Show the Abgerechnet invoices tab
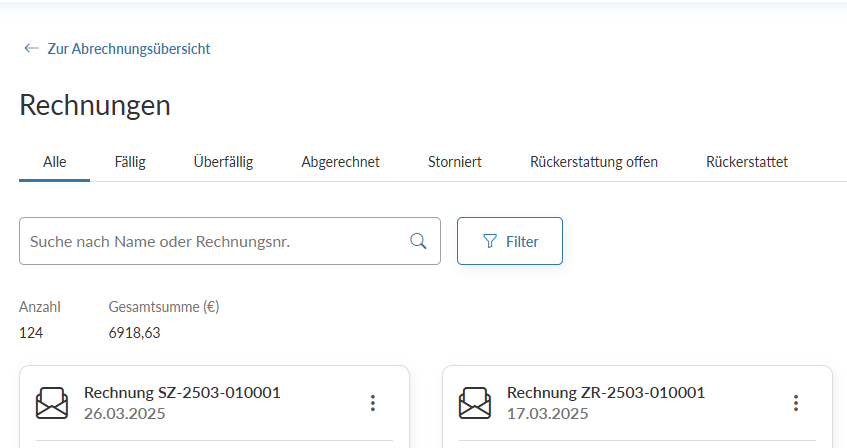This screenshot has width=847, height=448. click(340, 162)
